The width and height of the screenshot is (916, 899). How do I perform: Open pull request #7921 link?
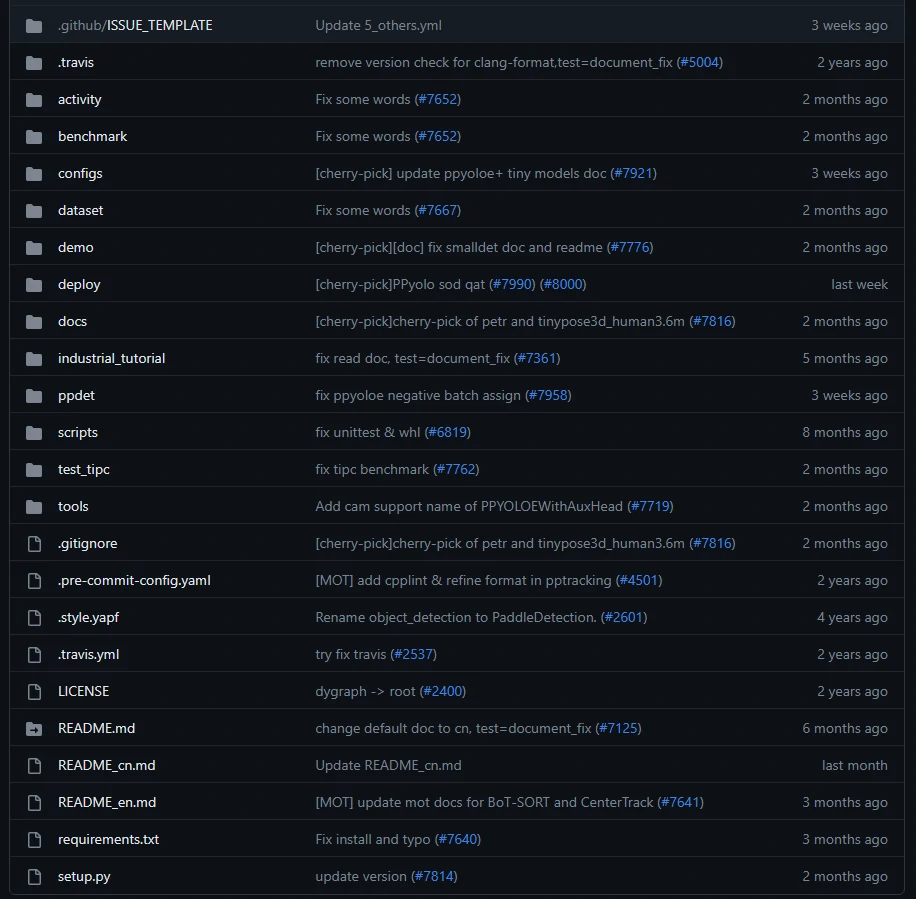pyautogui.click(x=633, y=173)
